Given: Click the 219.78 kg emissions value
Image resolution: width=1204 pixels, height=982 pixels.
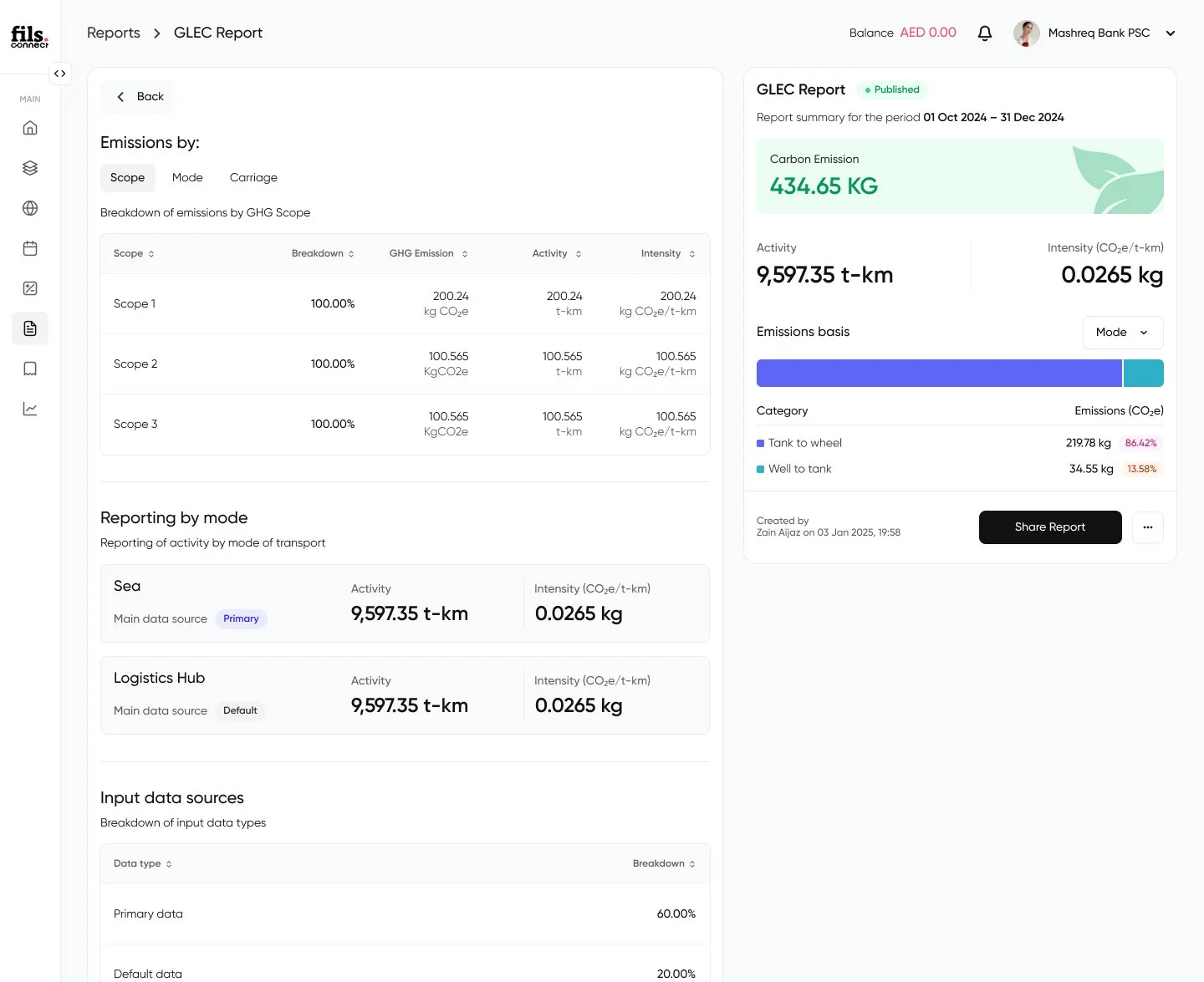Looking at the screenshot, I should pyautogui.click(x=1089, y=443).
